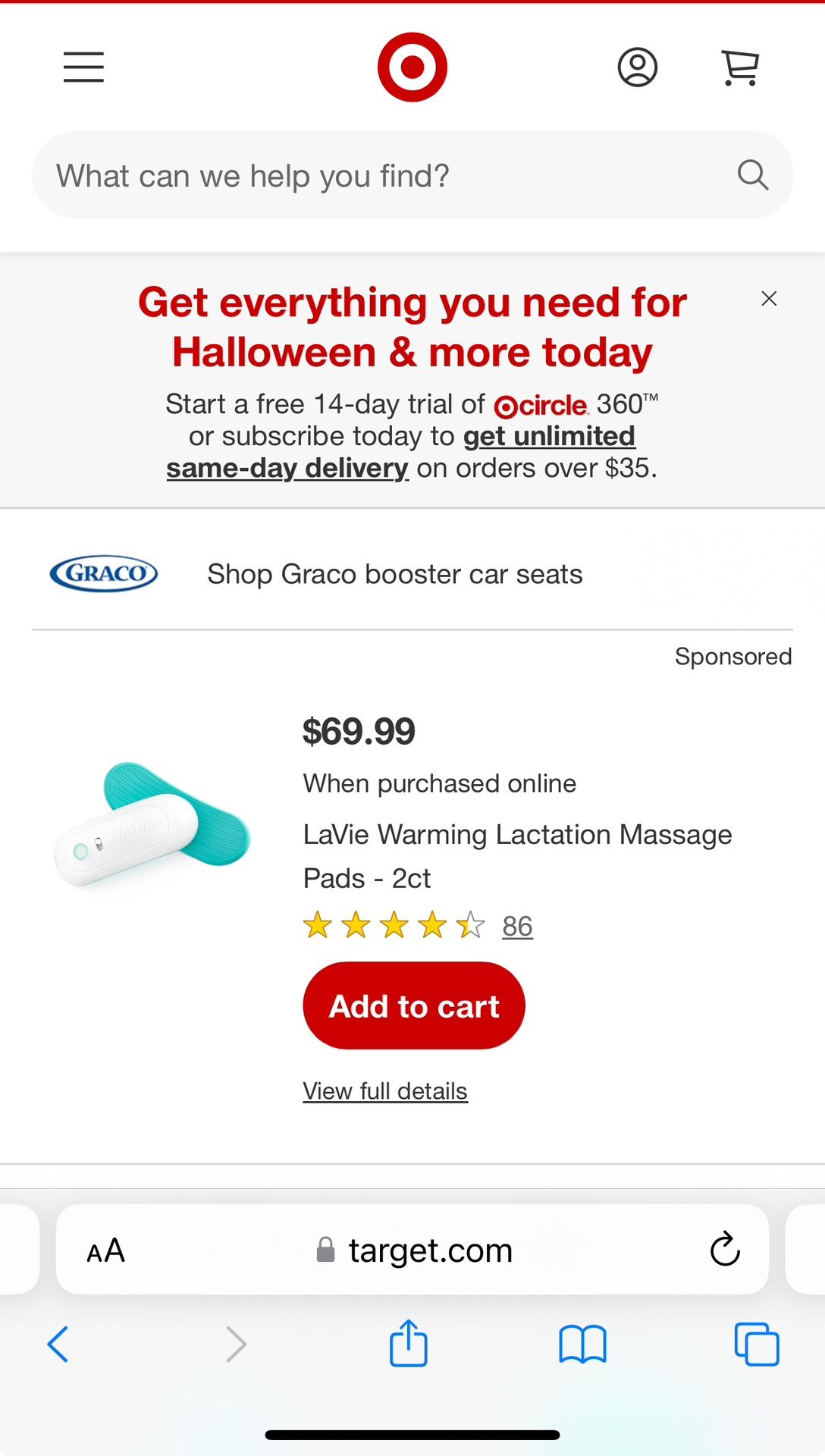Viewport: 825px width, 1456px height.
Task: Tap the Target bullseye logo
Action: pos(412,67)
